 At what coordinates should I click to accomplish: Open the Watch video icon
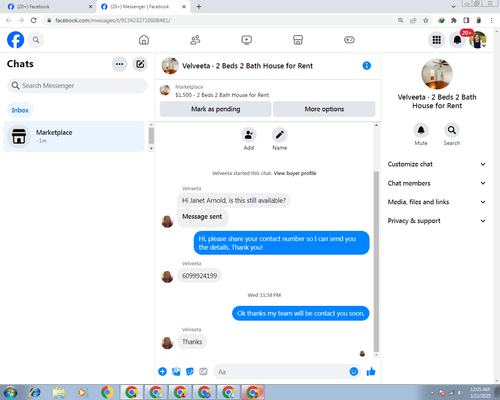coord(246,40)
